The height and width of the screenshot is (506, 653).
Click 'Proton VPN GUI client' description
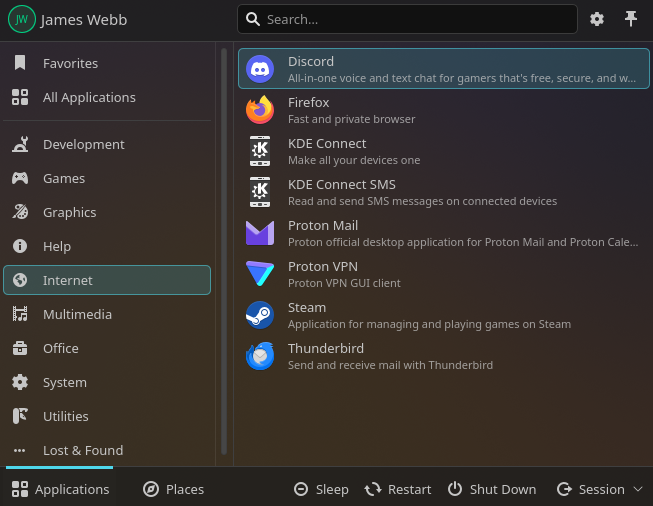[344, 283]
